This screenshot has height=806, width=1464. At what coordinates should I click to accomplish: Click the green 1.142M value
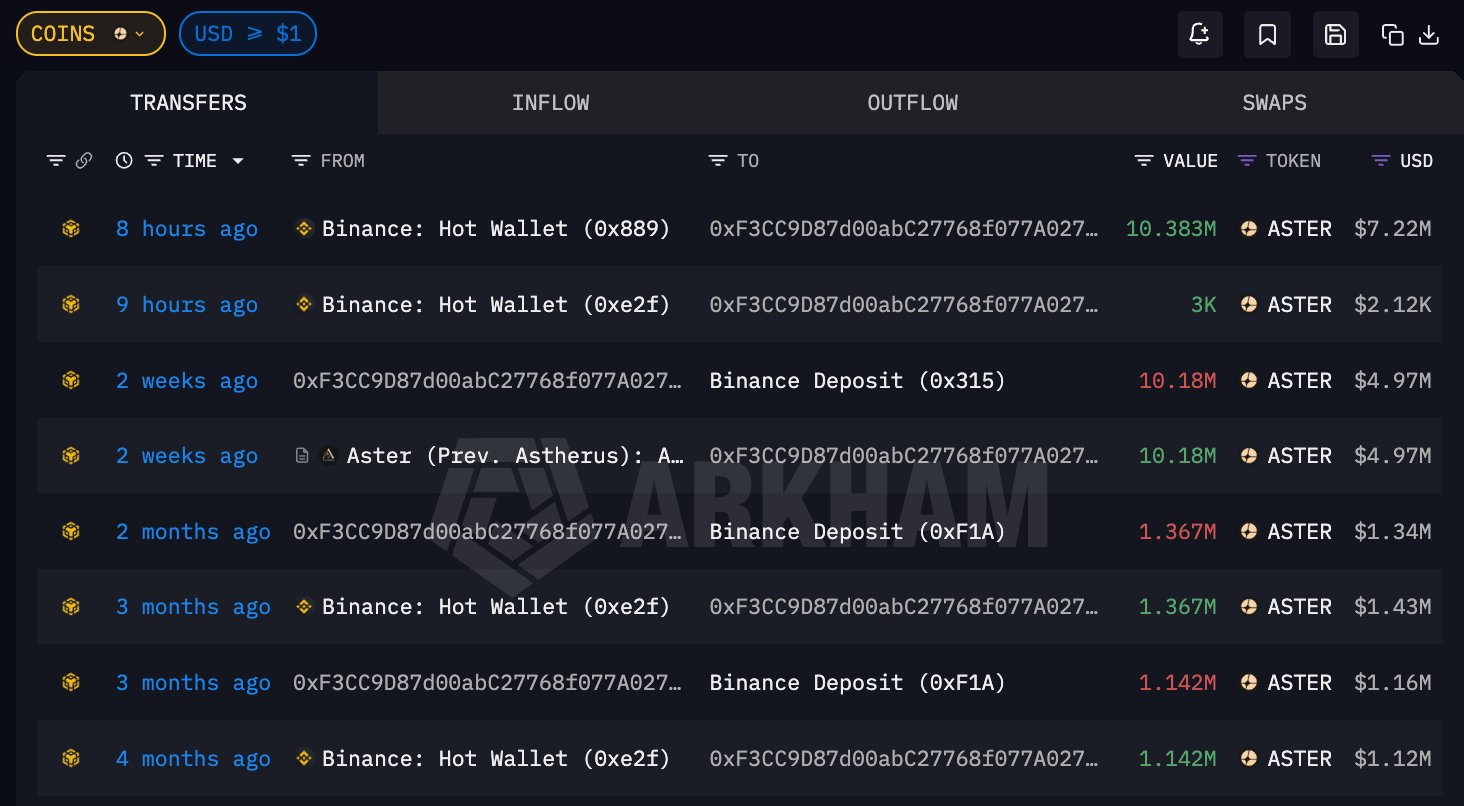click(1178, 759)
